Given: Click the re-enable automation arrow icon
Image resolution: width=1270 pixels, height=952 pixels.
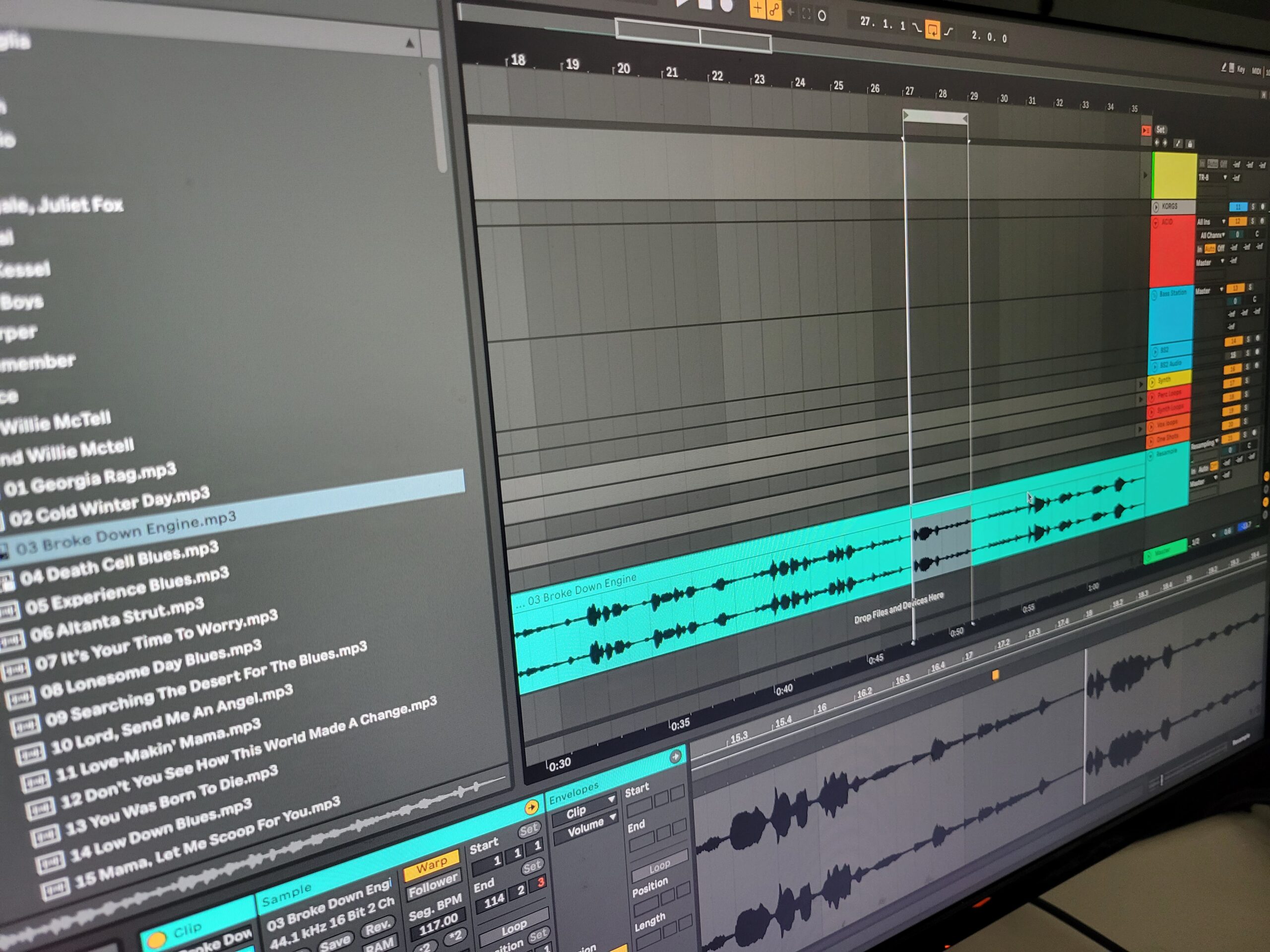Looking at the screenshot, I should [791, 11].
